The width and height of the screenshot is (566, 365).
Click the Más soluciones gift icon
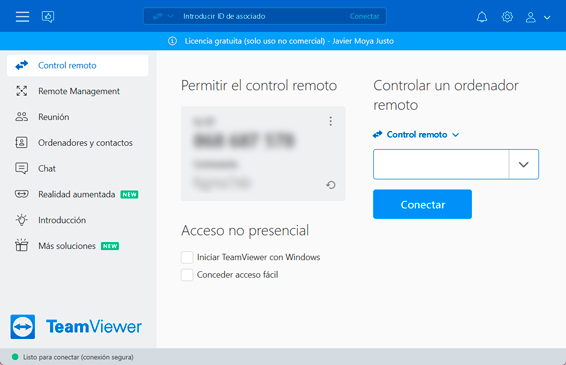point(22,245)
